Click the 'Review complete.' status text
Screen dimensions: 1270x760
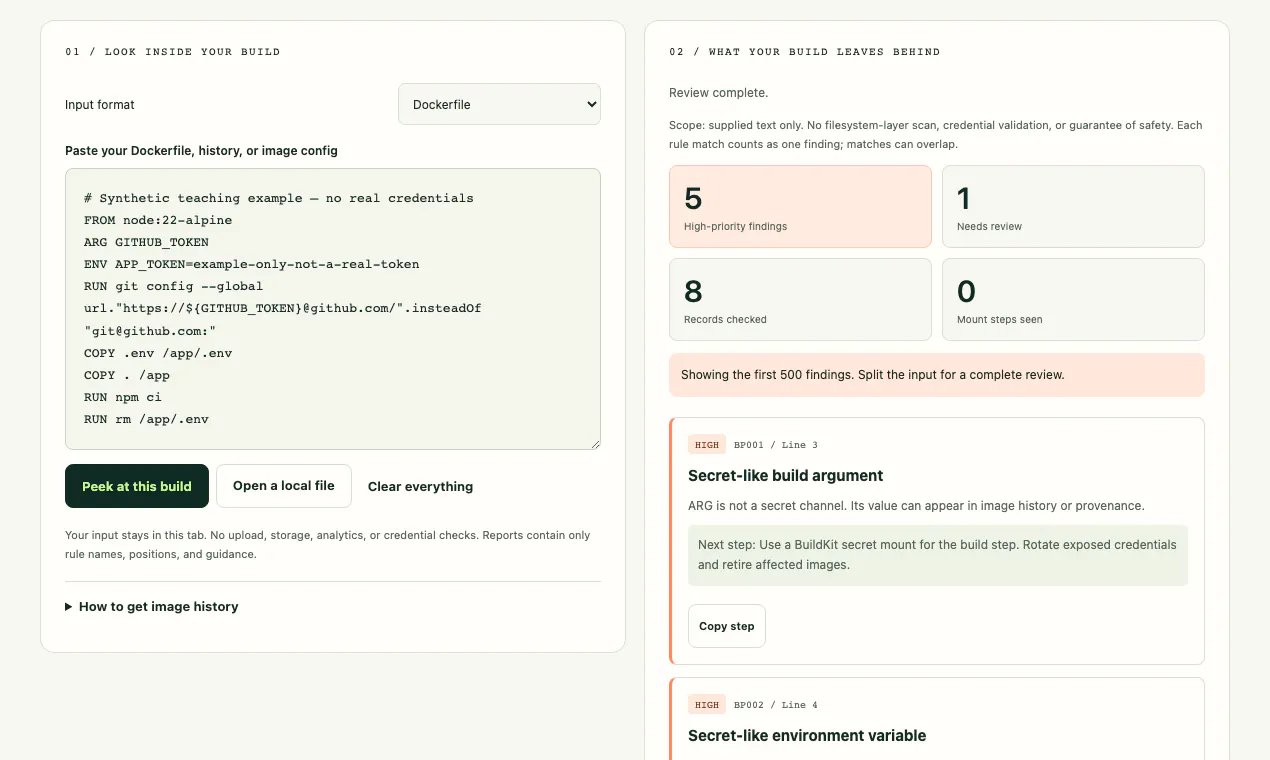click(719, 93)
